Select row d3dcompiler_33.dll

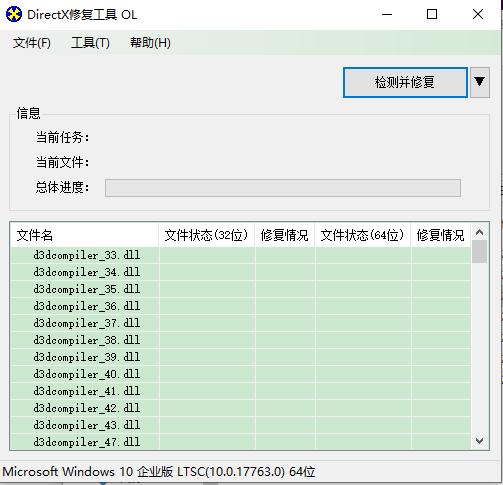coord(241,255)
